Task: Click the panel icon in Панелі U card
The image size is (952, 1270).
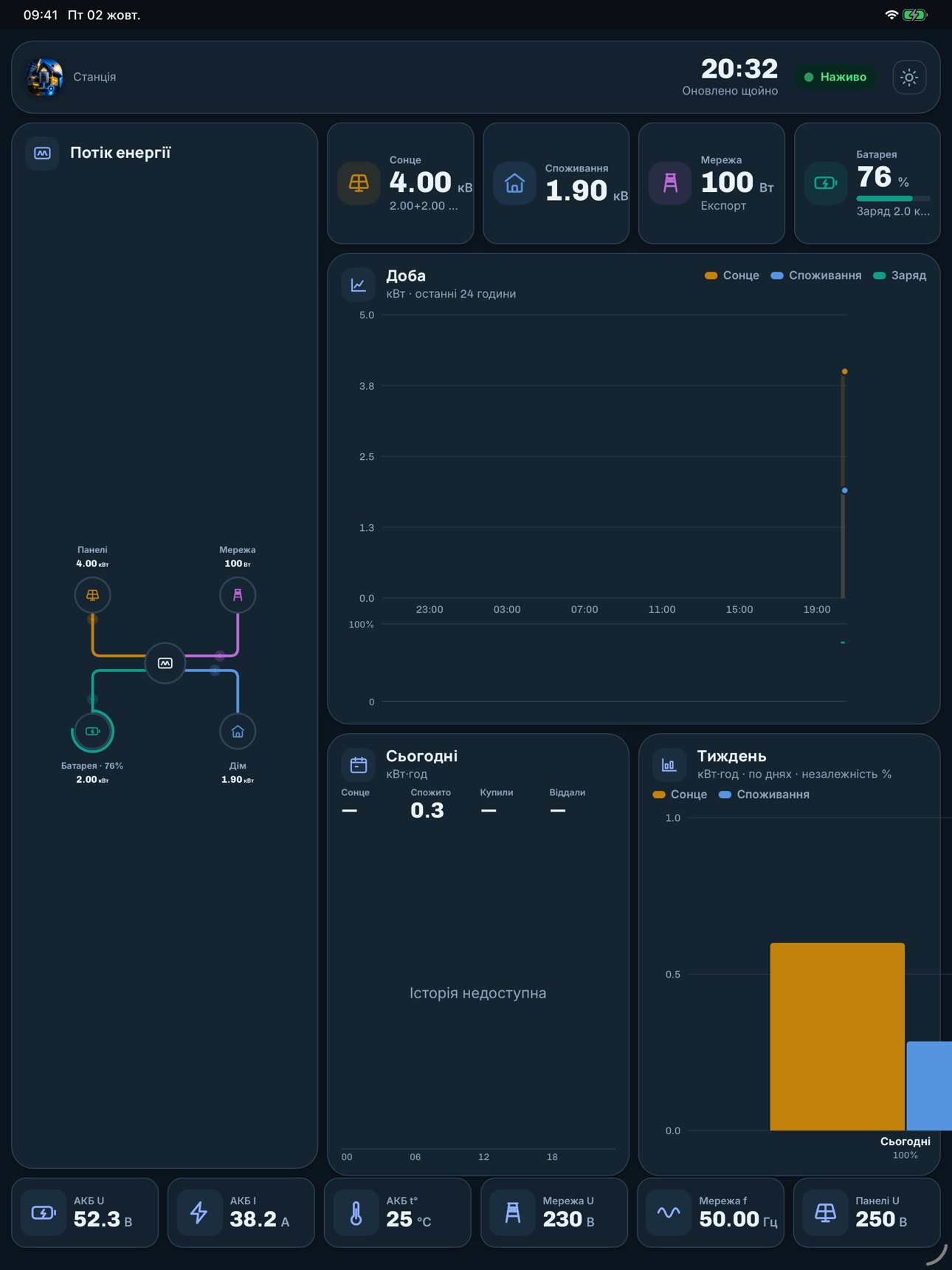Action: pos(825,1212)
